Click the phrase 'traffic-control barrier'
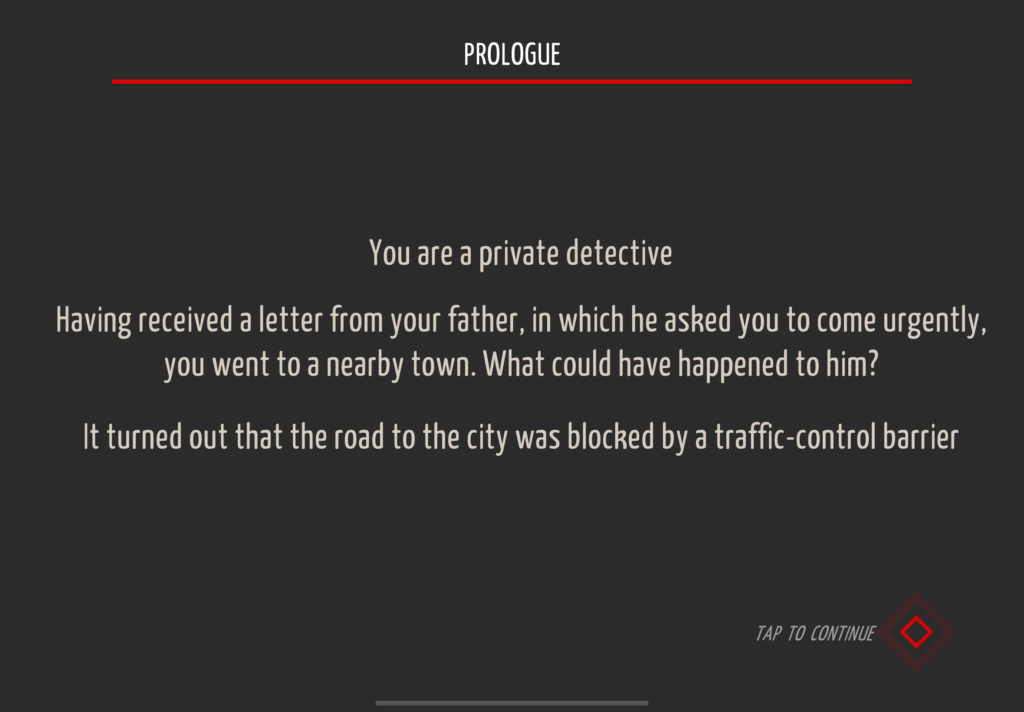This screenshot has height=712, width=1024. 837,437
